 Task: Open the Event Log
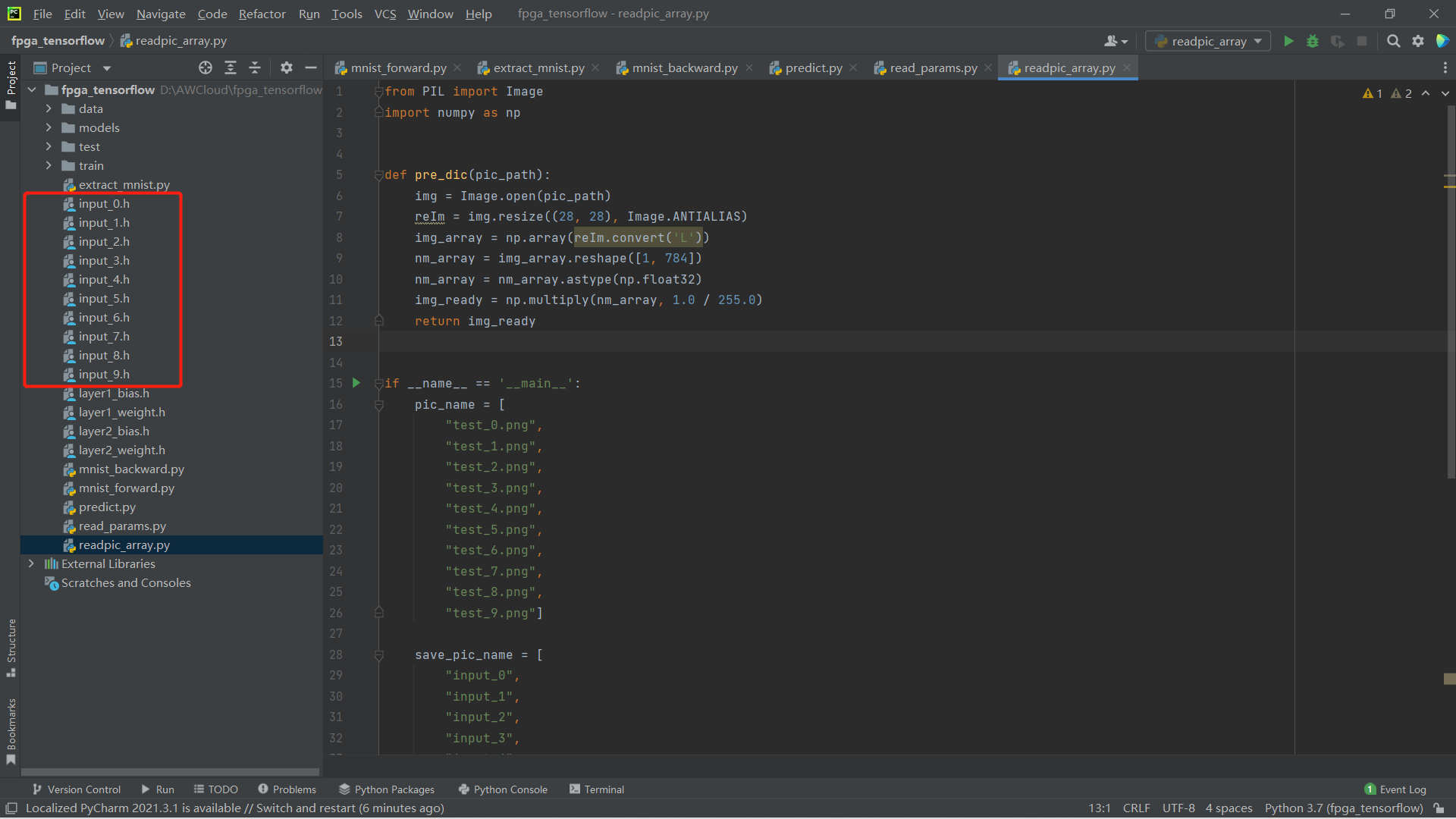1395,789
